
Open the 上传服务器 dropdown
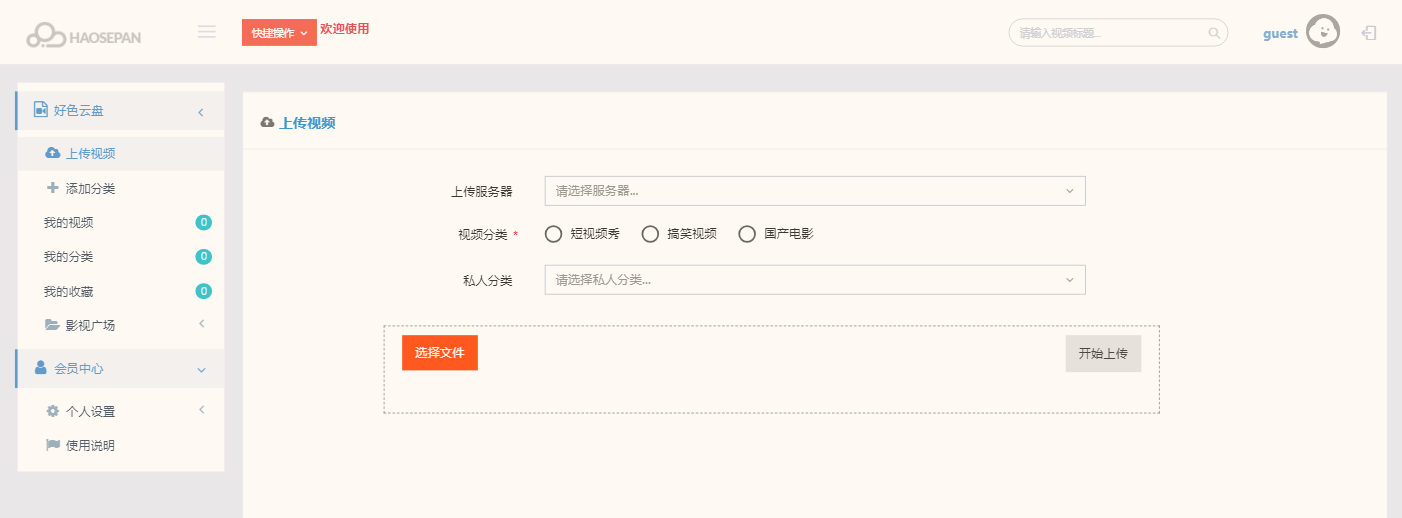(x=814, y=191)
